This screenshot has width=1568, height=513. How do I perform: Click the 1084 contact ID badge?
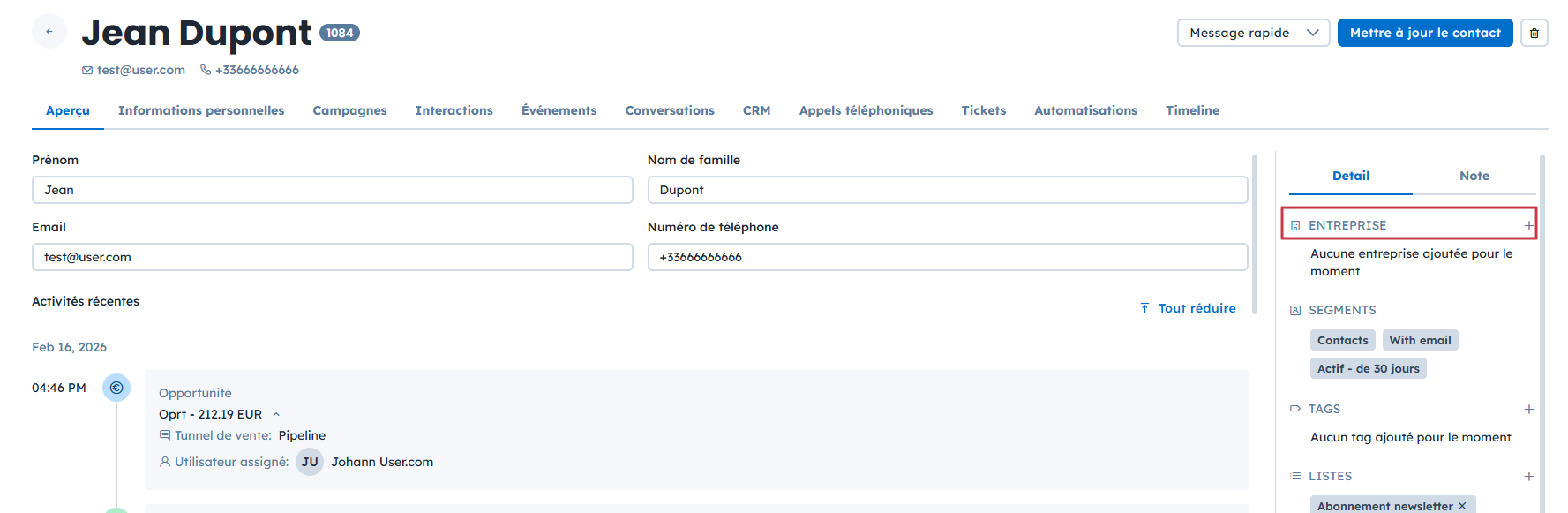pos(340,33)
